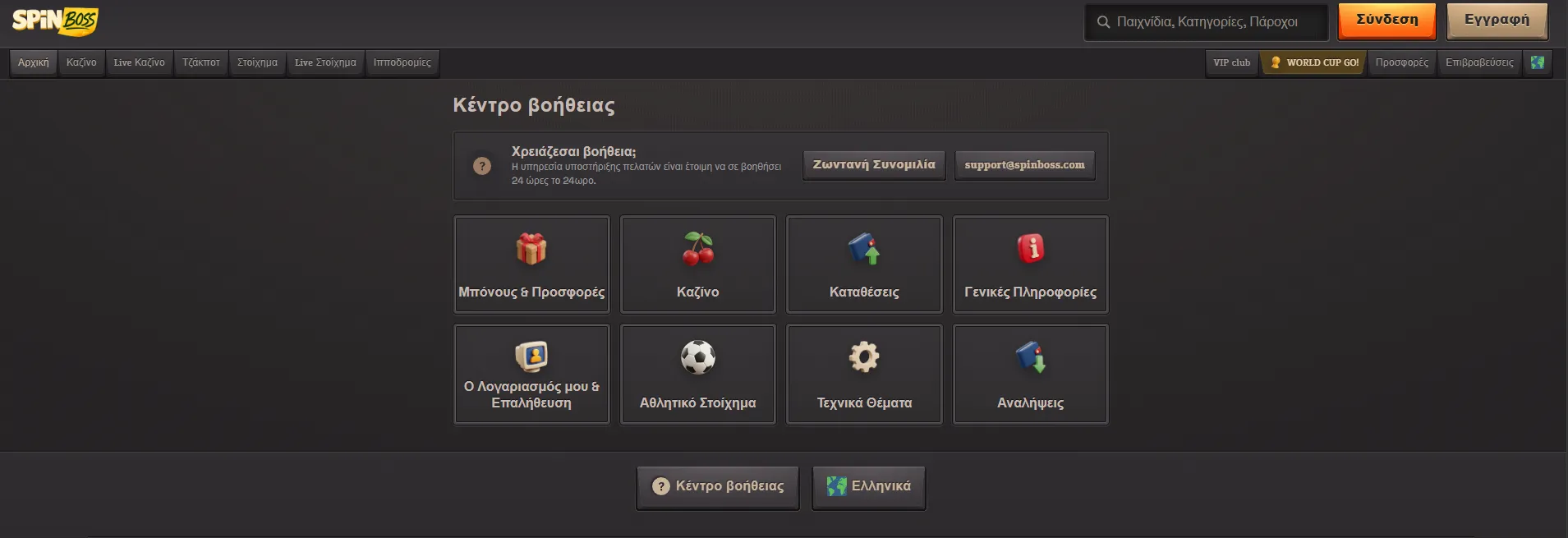Click the withdrawal wallet icon with green down arrow
The image size is (1568, 538).
click(1031, 357)
